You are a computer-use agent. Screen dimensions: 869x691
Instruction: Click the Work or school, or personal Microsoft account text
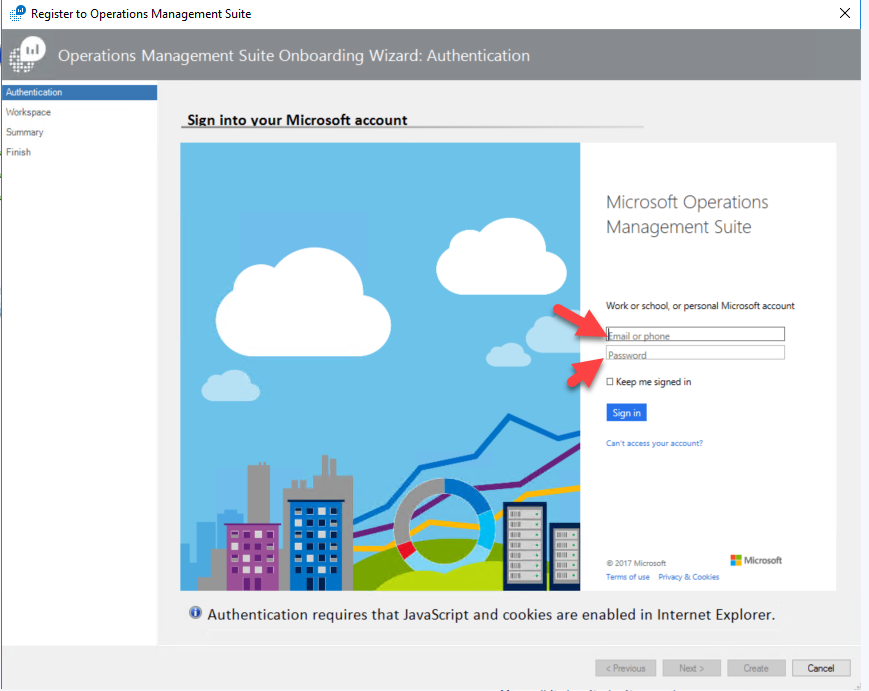(700, 306)
